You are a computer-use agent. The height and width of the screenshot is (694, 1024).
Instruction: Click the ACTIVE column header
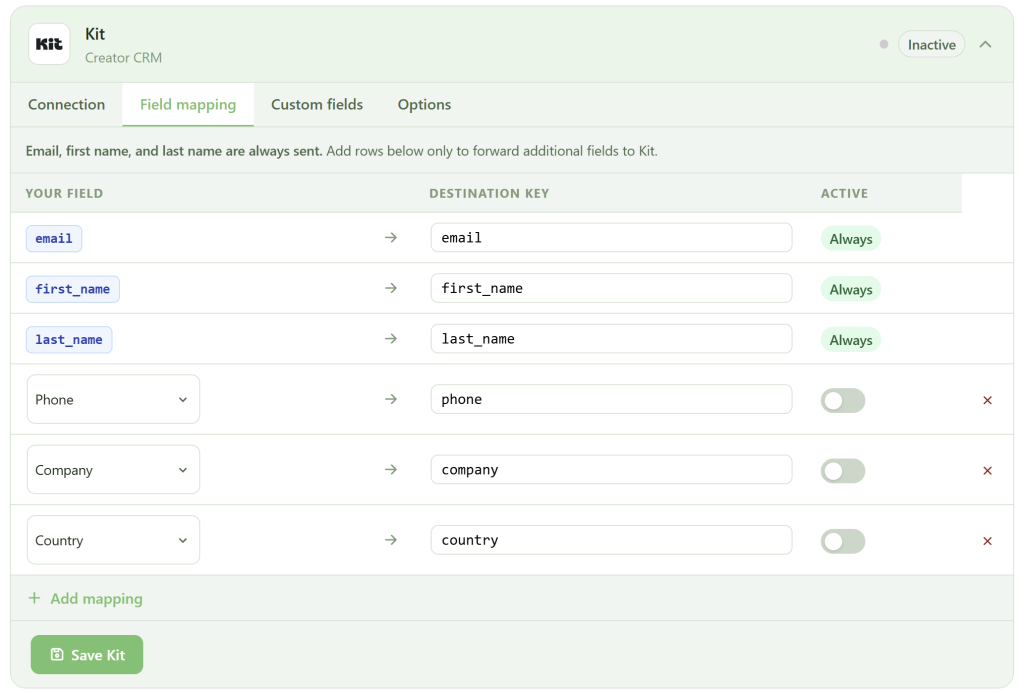(x=844, y=193)
